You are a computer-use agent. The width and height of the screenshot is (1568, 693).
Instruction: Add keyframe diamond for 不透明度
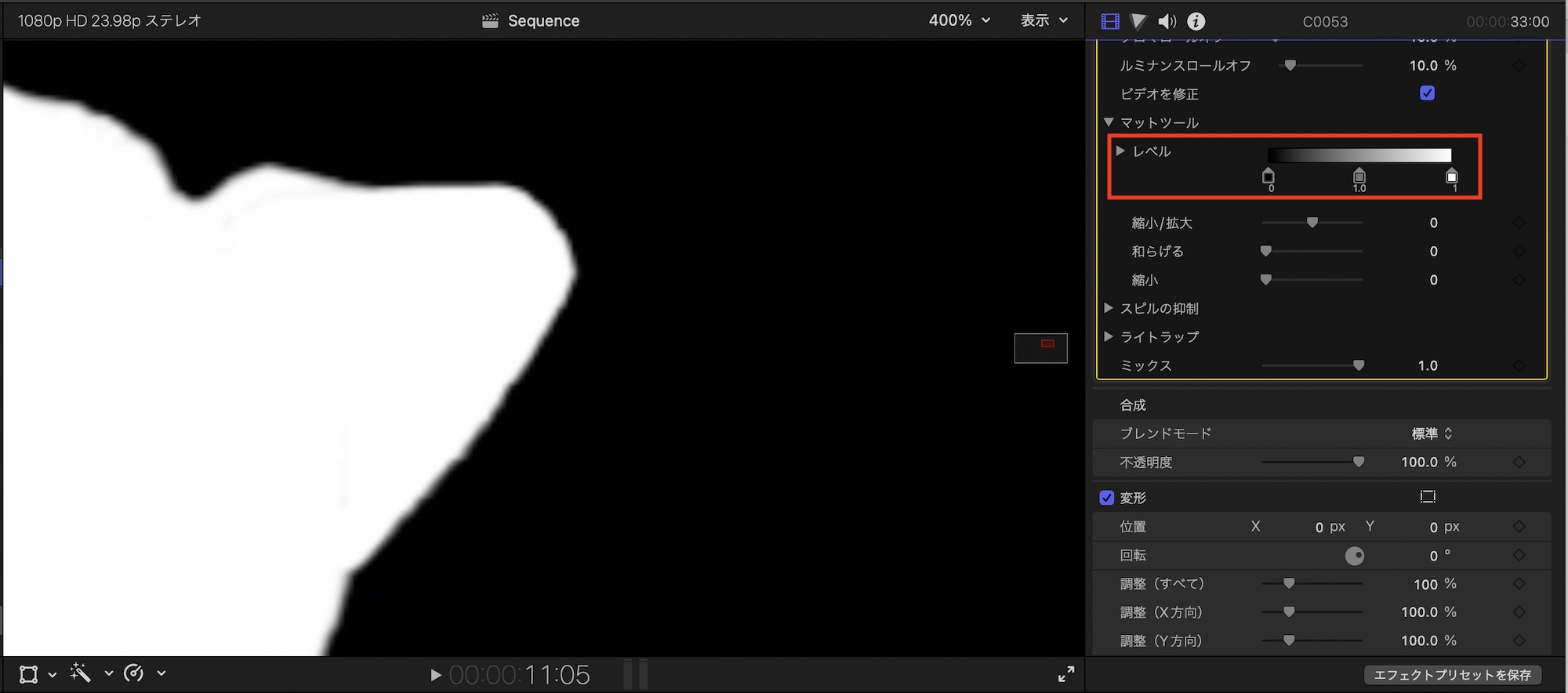click(1519, 463)
